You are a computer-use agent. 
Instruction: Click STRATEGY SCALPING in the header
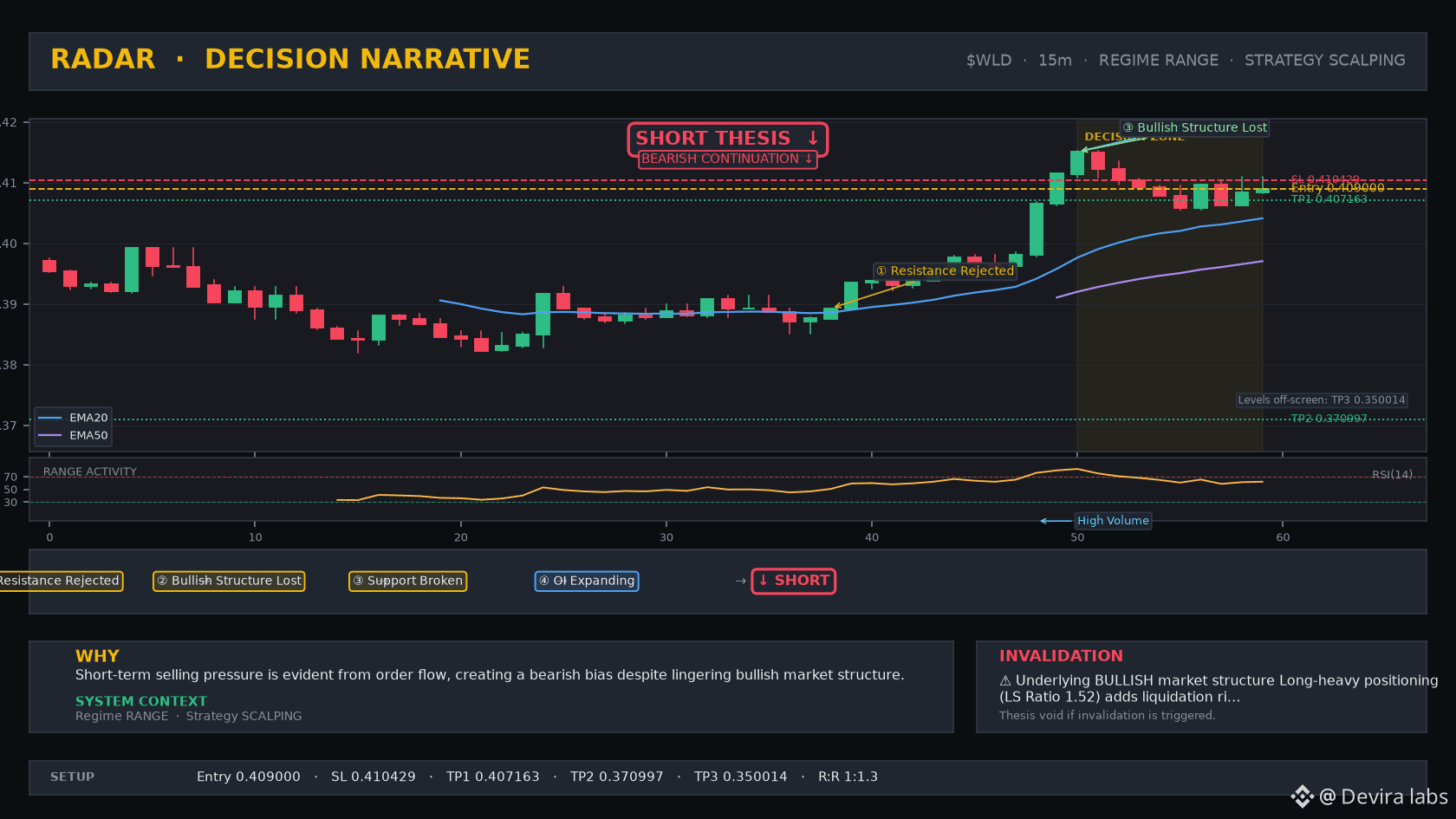point(1325,61)
